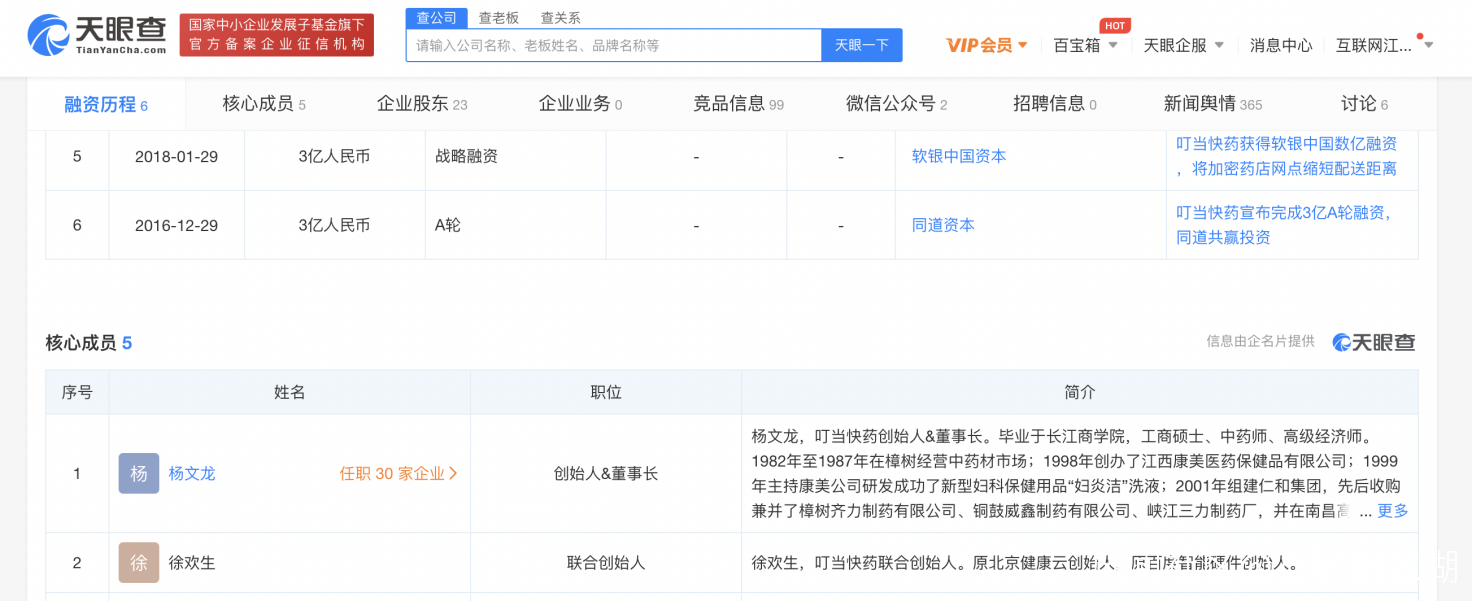
Task: Switch to the 核心成员 tab
Action: point(264,103)
